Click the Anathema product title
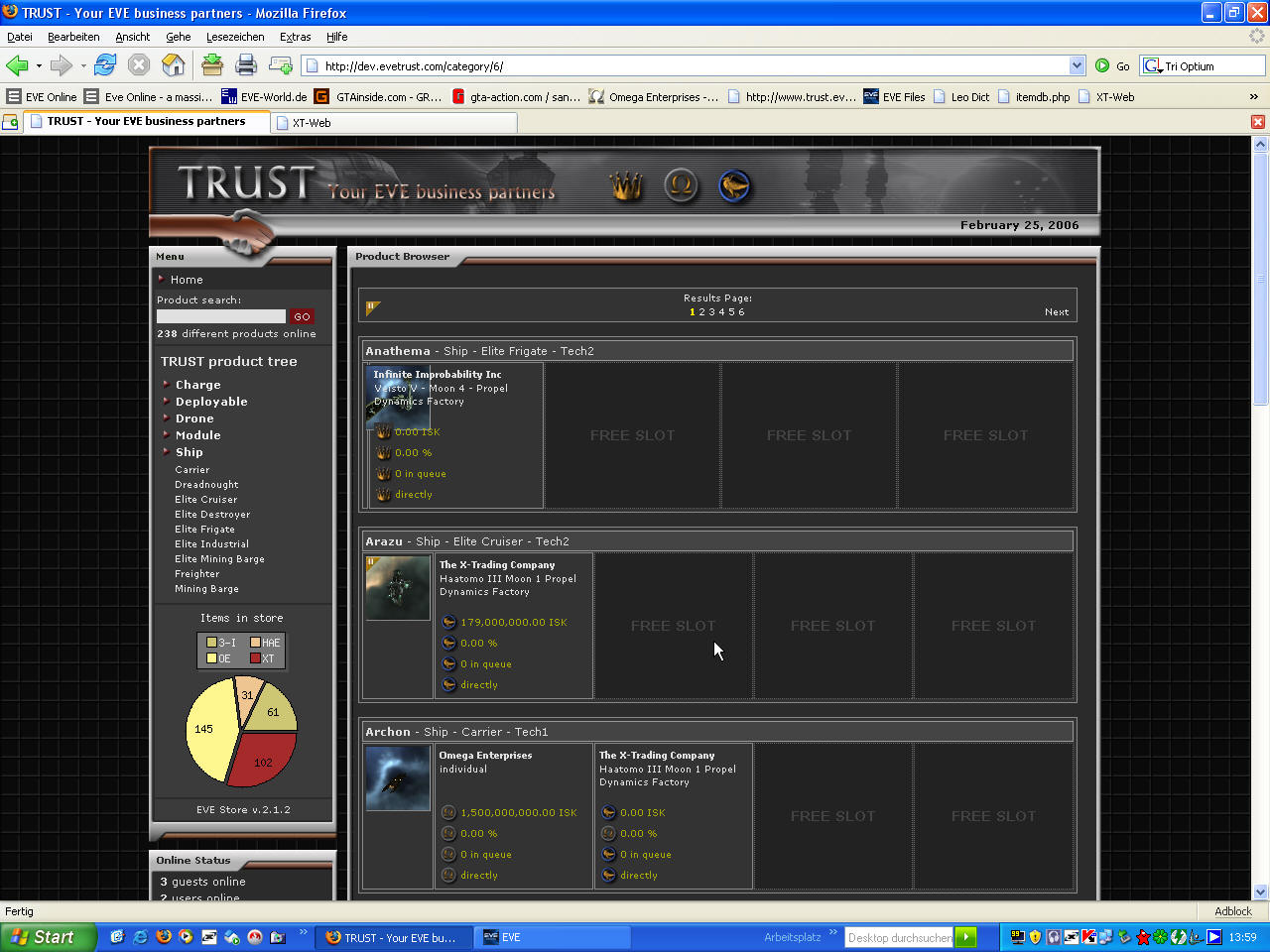The image size is (1270, 952). (398, 351)
